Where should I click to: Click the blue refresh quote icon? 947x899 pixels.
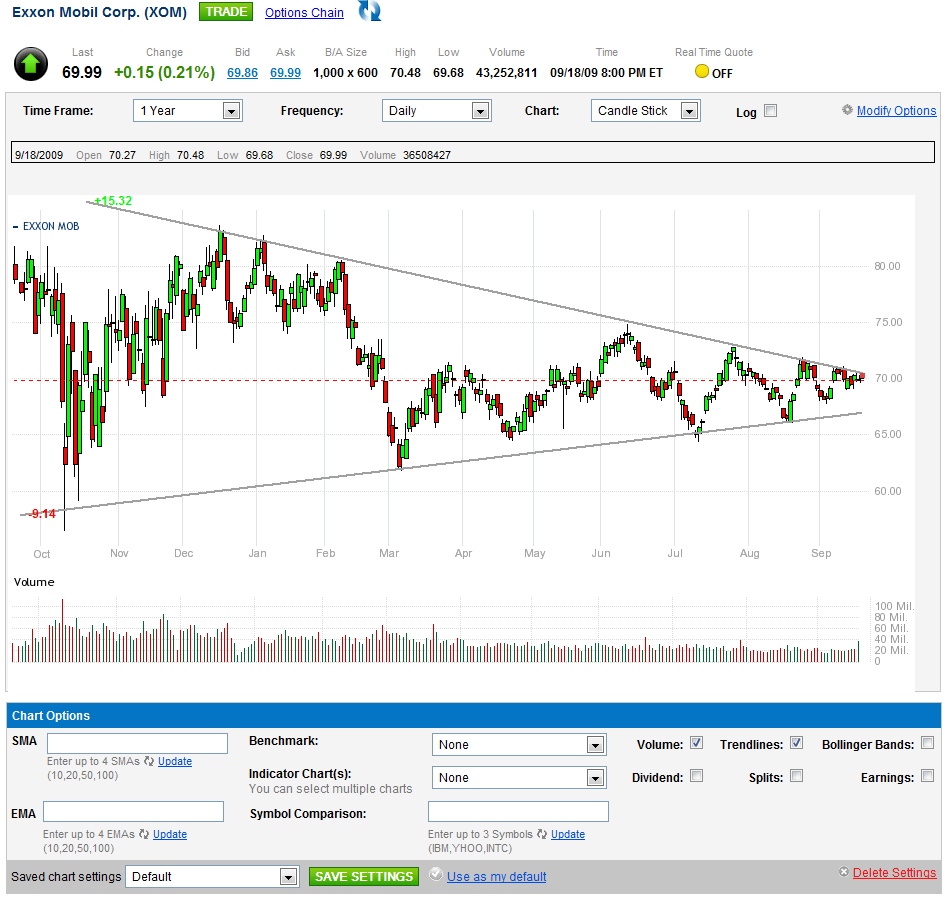pyautogui.click(x=370, y=11)
